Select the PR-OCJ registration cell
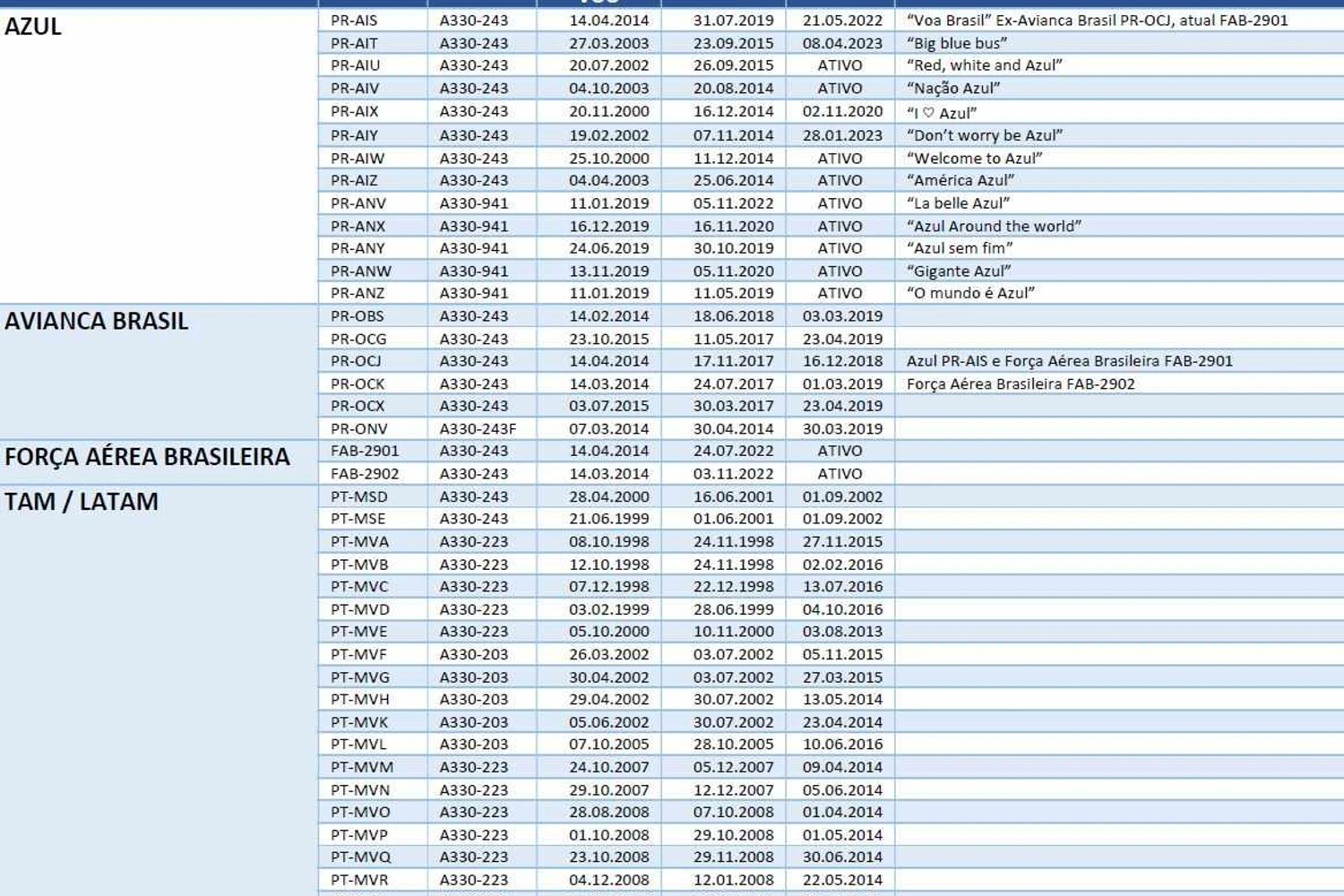The height and width of the screenshot is (896, 1344). click(373, 360)
